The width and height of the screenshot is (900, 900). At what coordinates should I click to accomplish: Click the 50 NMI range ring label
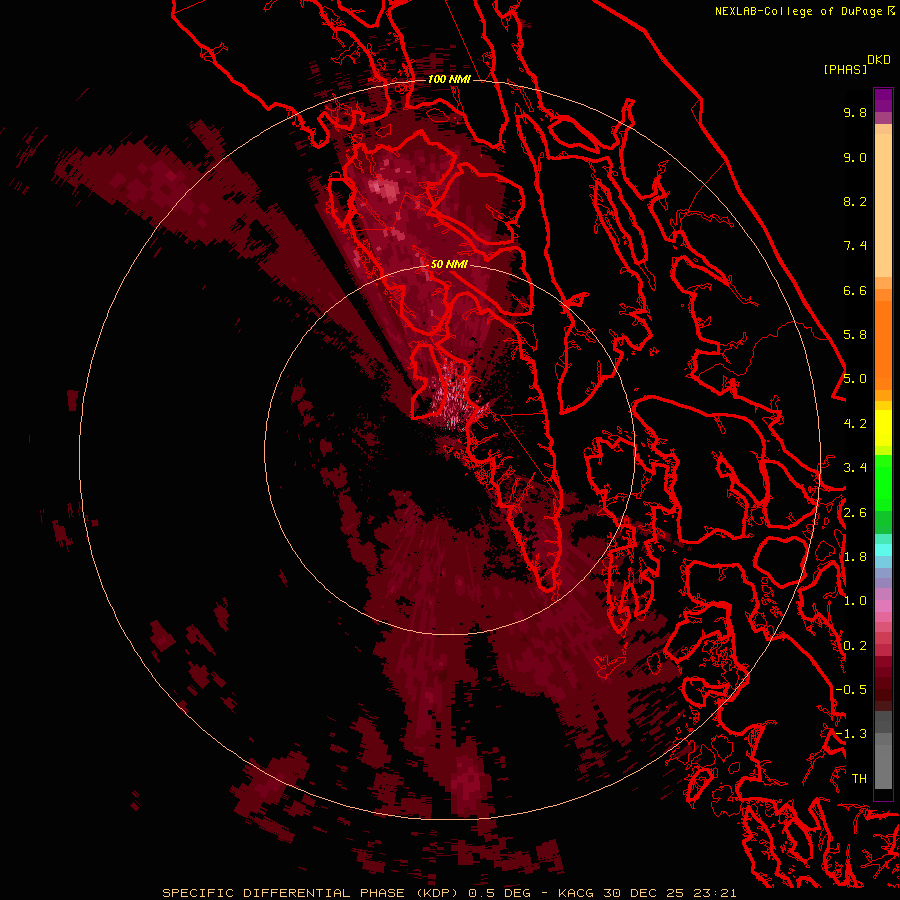click(x=449, y=264)
